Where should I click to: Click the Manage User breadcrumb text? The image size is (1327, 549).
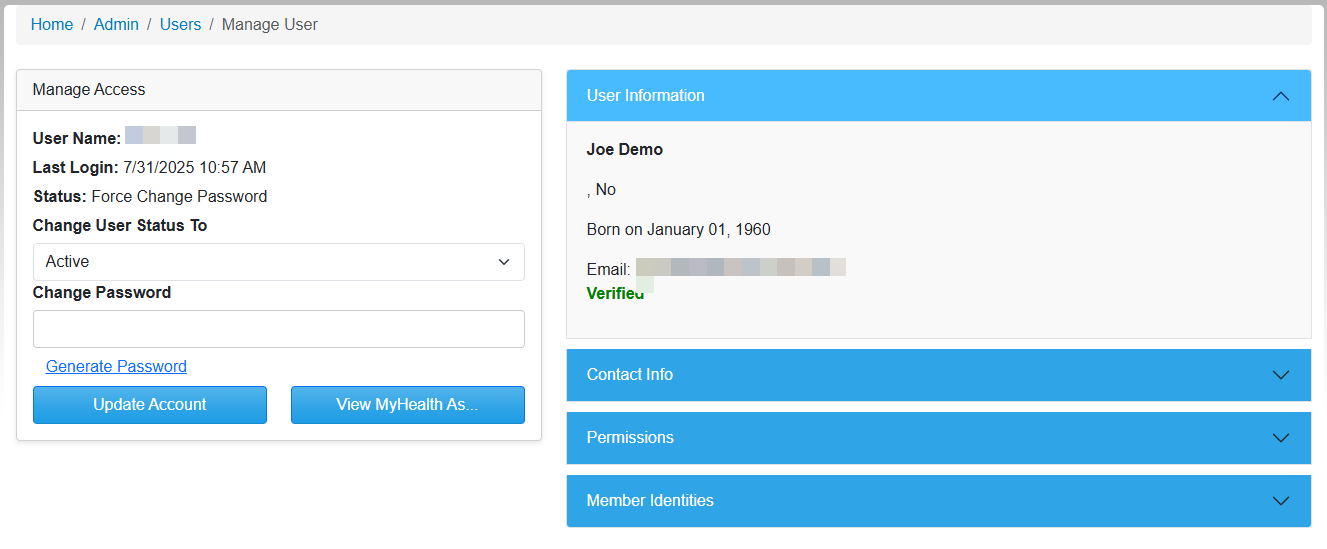[x=269, y=25]
